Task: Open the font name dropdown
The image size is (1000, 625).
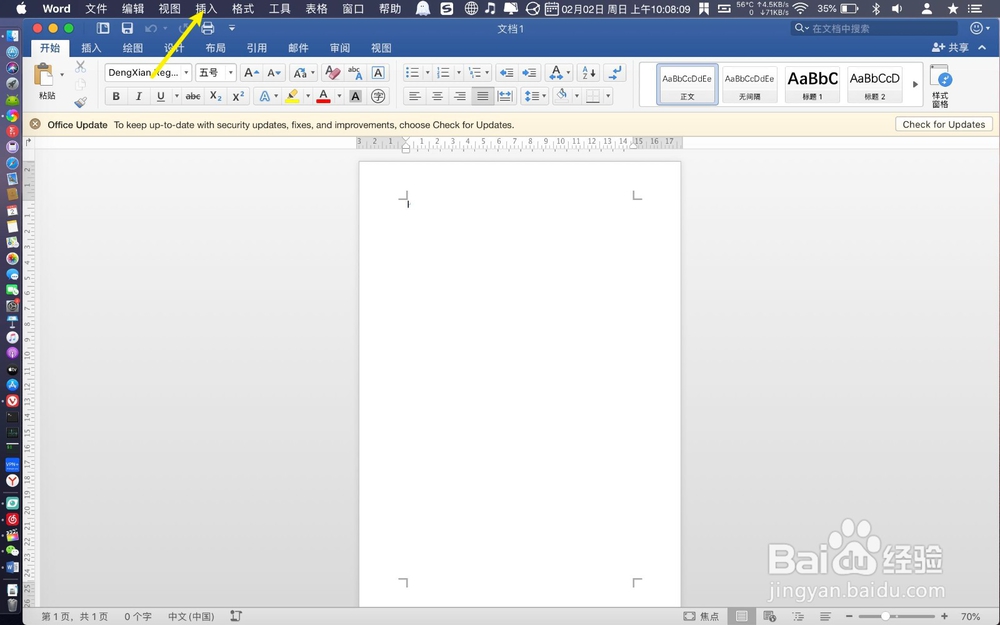Action: [x=186, y=73]
